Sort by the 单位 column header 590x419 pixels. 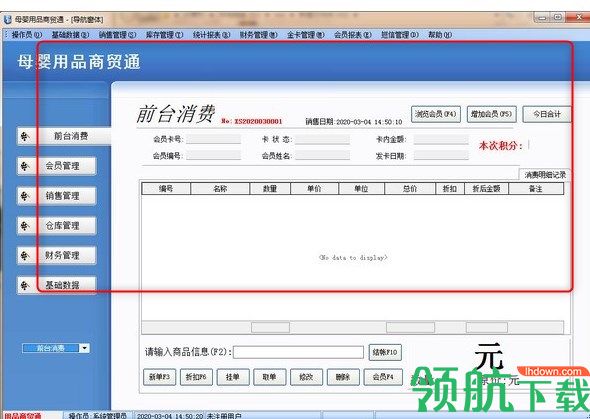pos(362,188)
